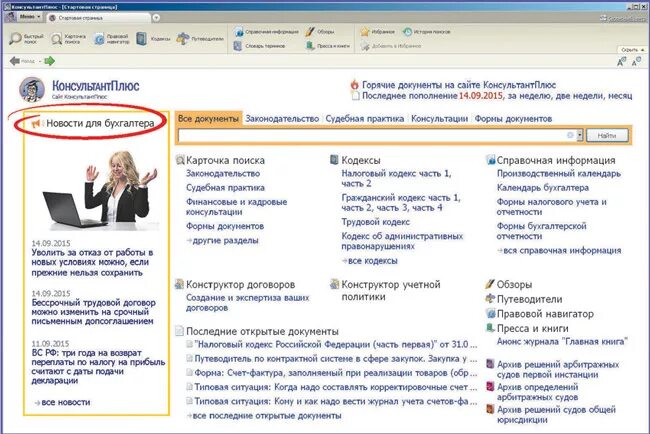Open a new tab using the round tab-bar button
Viewport: 650px width, 434px height.
tap(156, 18)
